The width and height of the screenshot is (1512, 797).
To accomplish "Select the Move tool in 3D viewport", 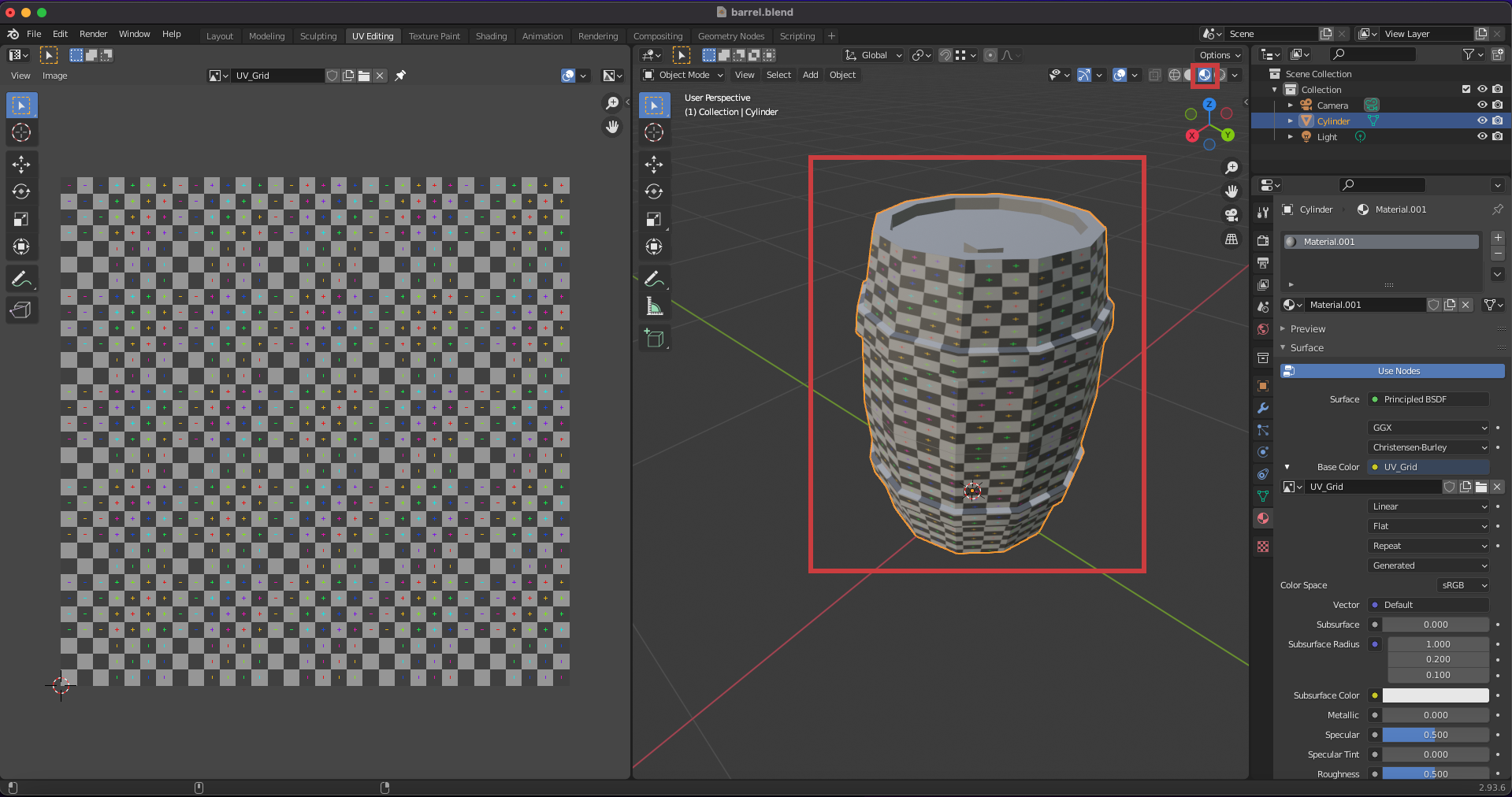I will [654, 164].
